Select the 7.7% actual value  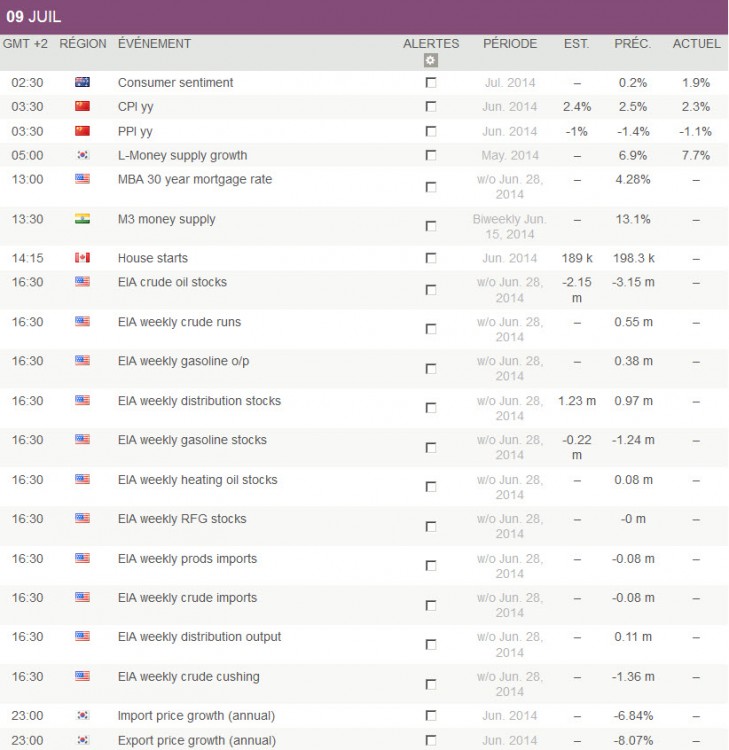click(696, 155)
